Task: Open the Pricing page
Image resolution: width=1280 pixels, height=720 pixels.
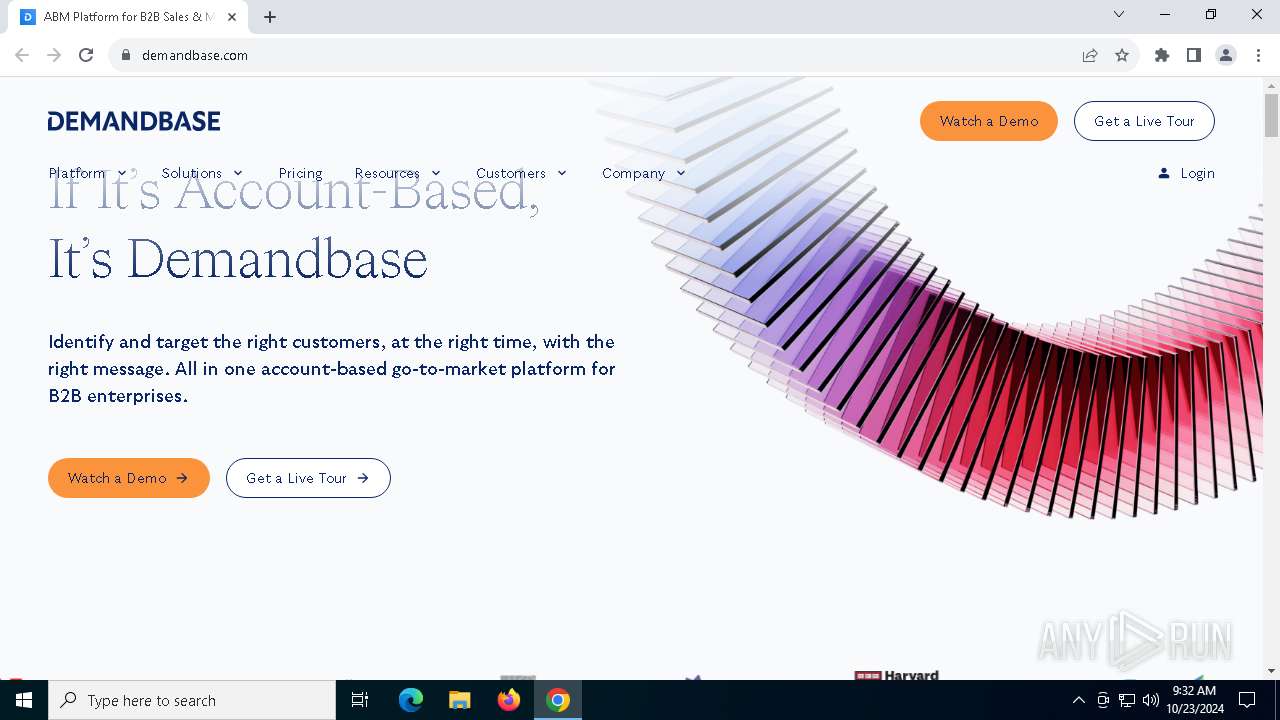Action: [300, 173]
